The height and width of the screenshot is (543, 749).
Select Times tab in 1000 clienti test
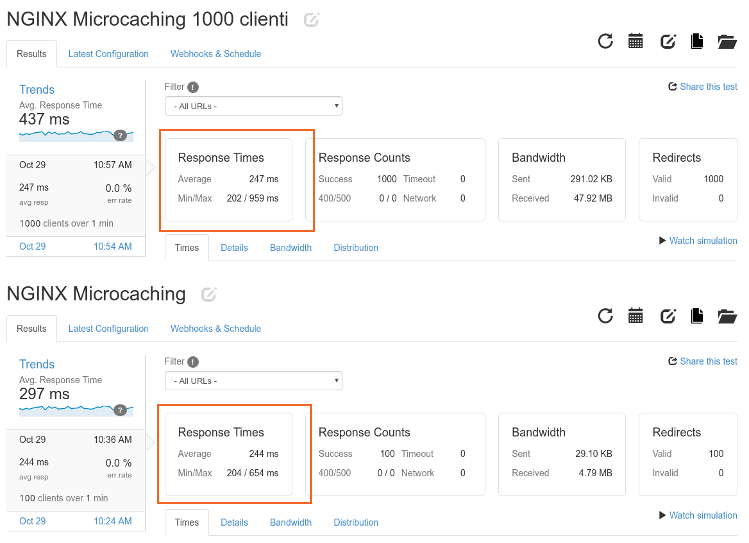point(187,248)
